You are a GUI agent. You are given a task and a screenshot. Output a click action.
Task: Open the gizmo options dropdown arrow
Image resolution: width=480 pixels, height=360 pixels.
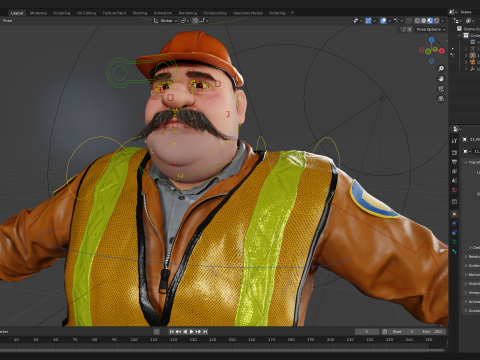tap(374, 21)
